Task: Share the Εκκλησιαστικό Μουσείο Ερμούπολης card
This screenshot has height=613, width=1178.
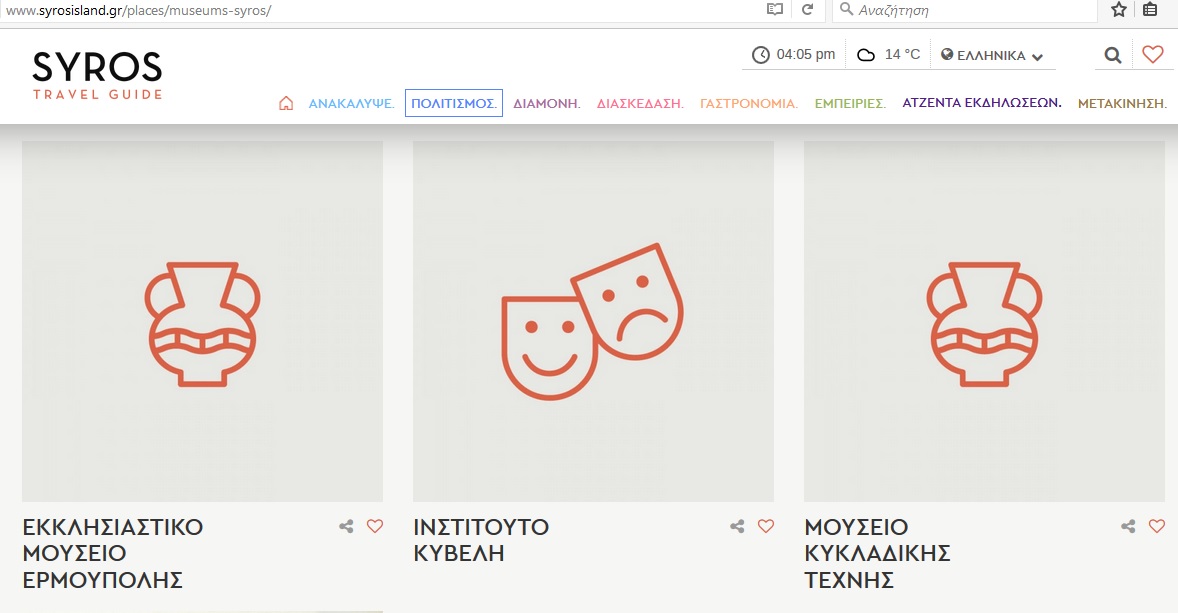Action: pyautogui.click(x=346, y=526)
